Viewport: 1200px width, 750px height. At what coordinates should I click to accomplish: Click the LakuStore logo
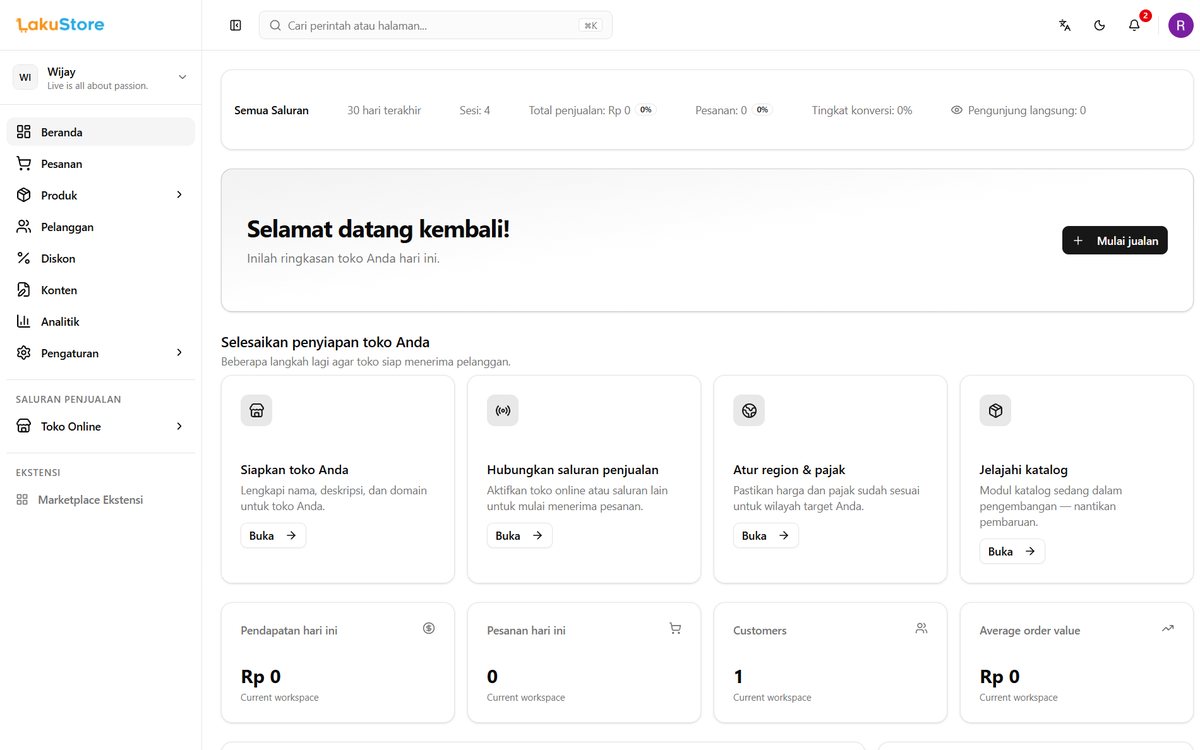click(60, 25)
